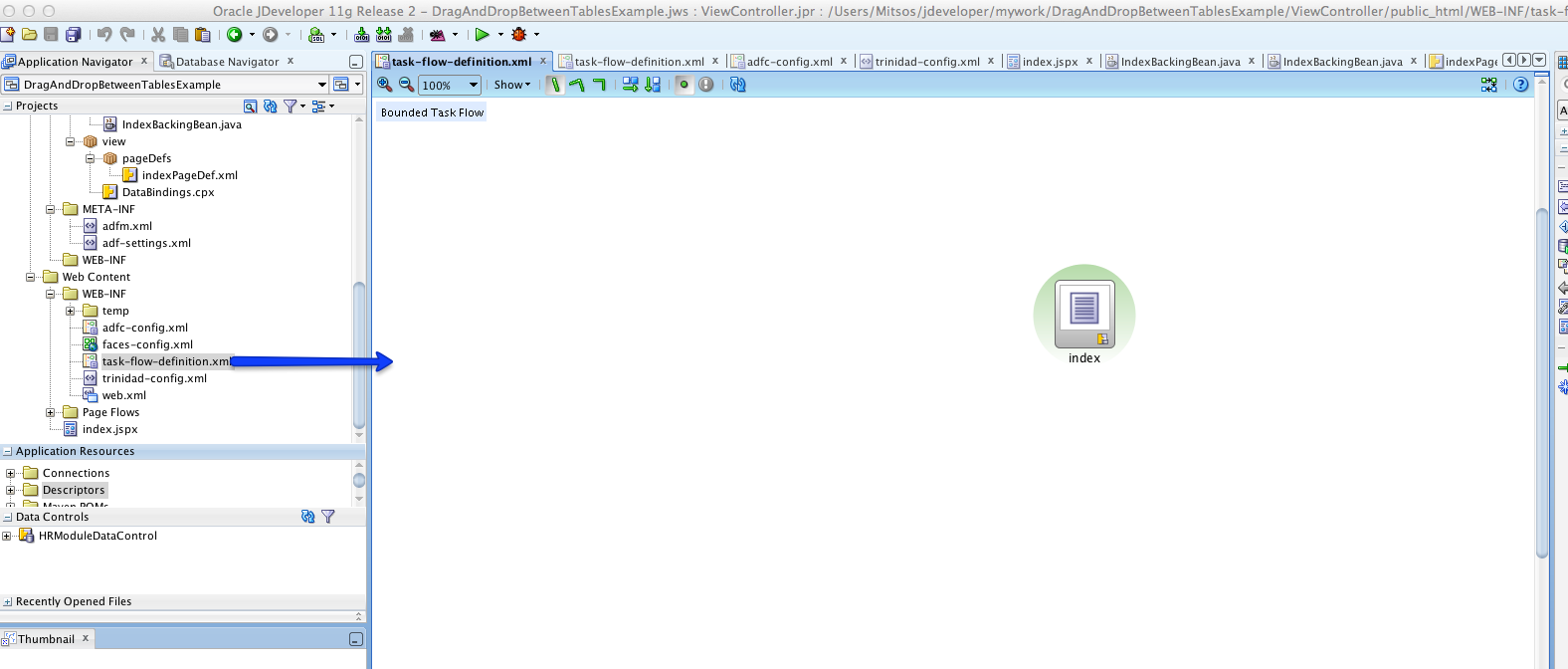
Task: Click the diagram overview icon near help
Action: click(x=1489, y=85)
